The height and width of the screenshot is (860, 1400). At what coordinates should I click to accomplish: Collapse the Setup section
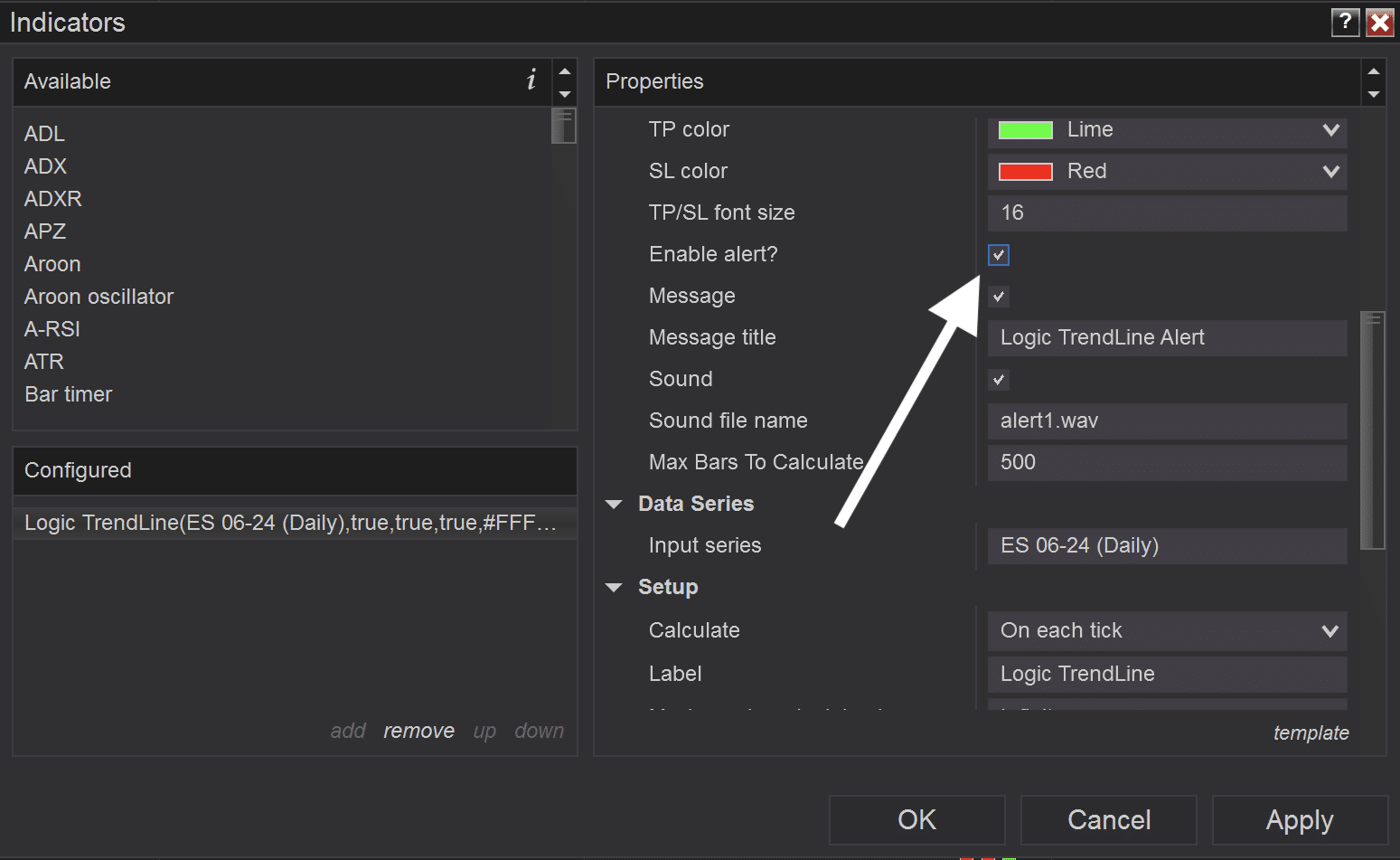pos(615,588)
